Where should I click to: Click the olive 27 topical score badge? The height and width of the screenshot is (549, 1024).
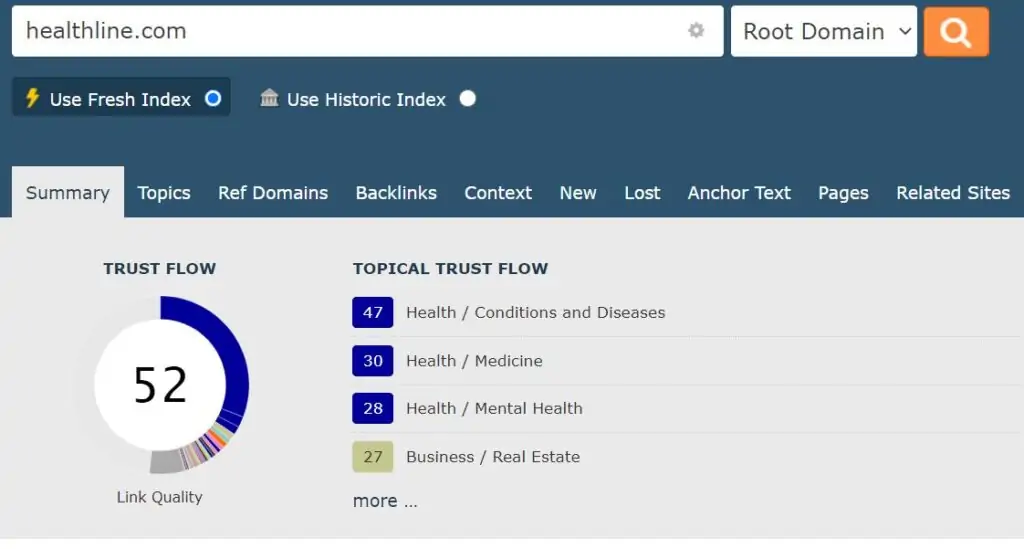pos(373,456)
